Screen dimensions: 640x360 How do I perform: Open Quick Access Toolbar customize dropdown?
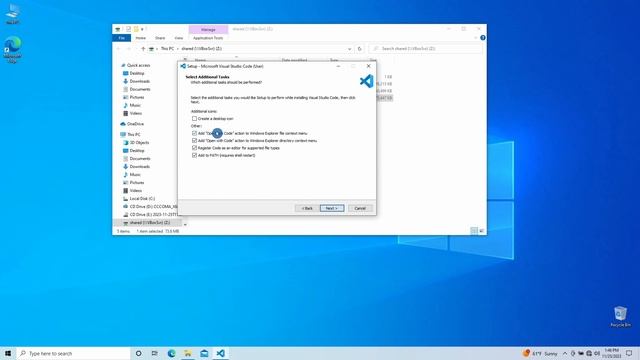142,29
